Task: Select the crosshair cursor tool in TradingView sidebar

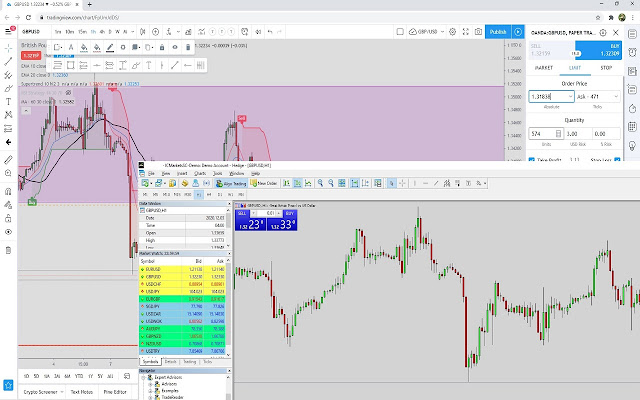Action: (8, 48)
